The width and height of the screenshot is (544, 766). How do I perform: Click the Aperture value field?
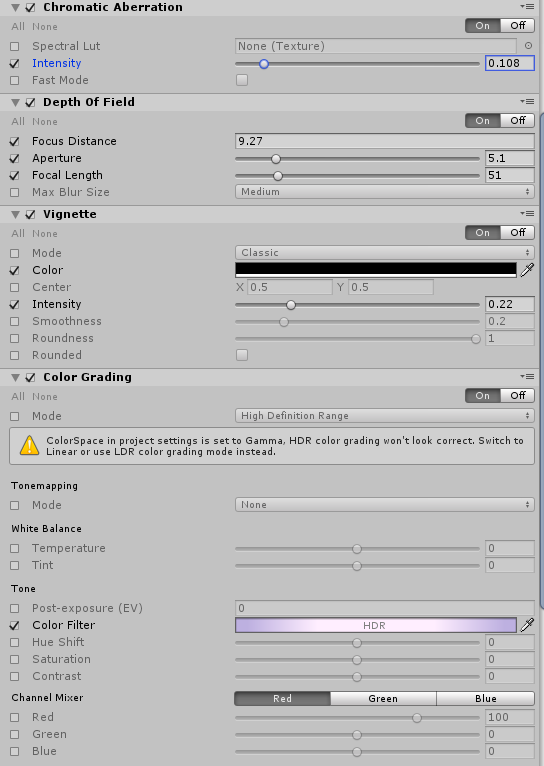coord(510,158)
